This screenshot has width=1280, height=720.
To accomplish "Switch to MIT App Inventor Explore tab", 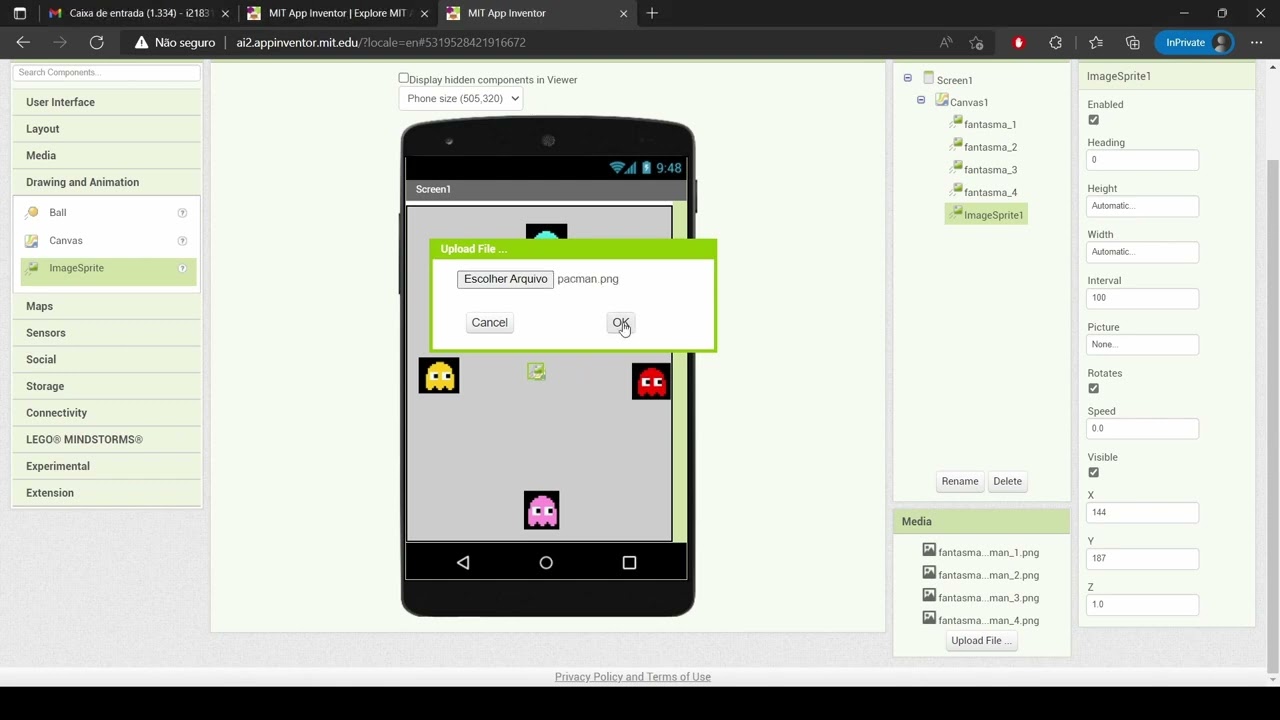I will point(337,13).
